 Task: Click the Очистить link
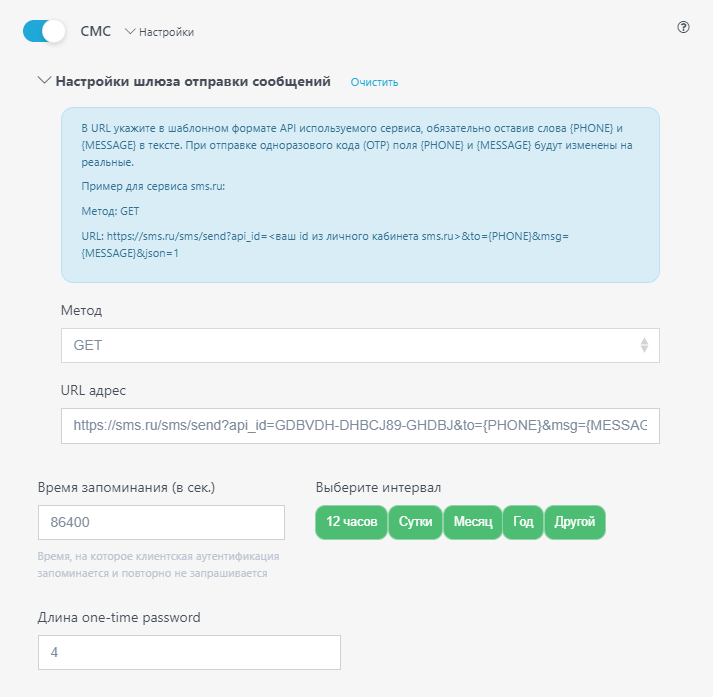374,82
